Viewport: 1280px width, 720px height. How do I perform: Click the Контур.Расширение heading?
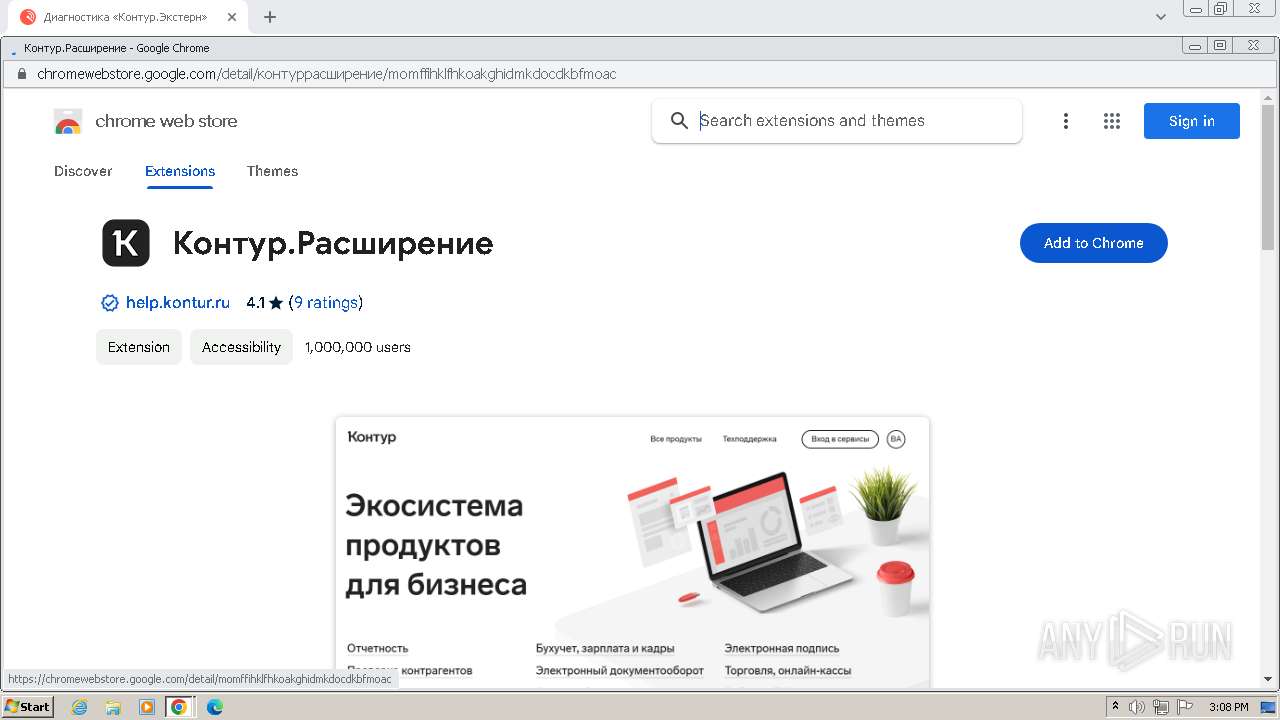[333, 243]
